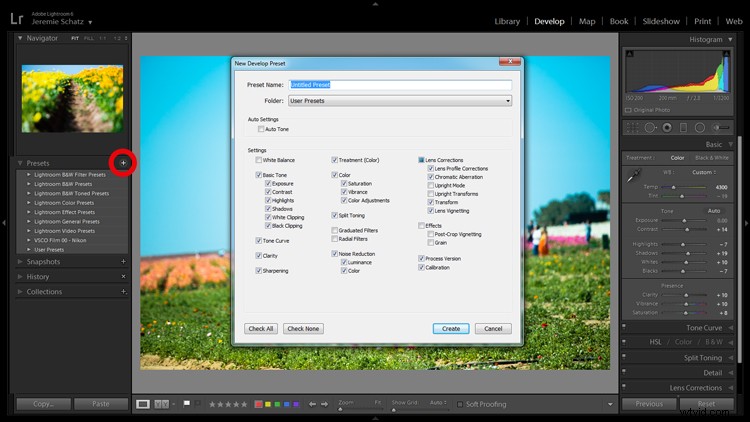Open the Map module
Image resolution: width=750 pixels, height=422 pixels.
(587, 22)
